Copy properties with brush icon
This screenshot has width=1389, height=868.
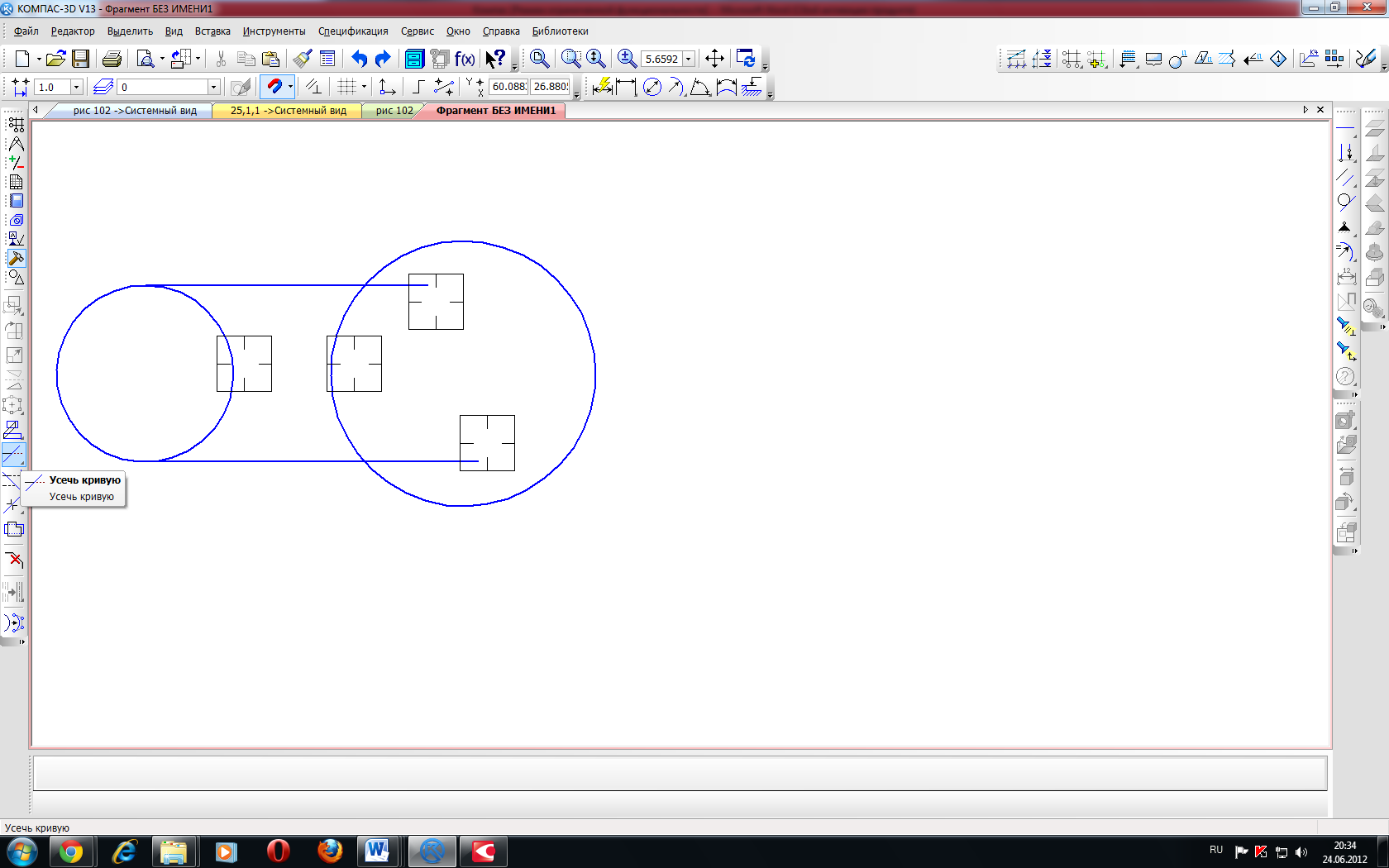pos(303,59)
